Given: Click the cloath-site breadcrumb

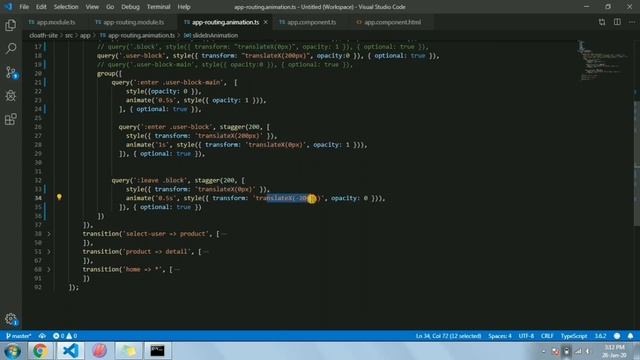Looking at the screenshot, I should (44, 36).
